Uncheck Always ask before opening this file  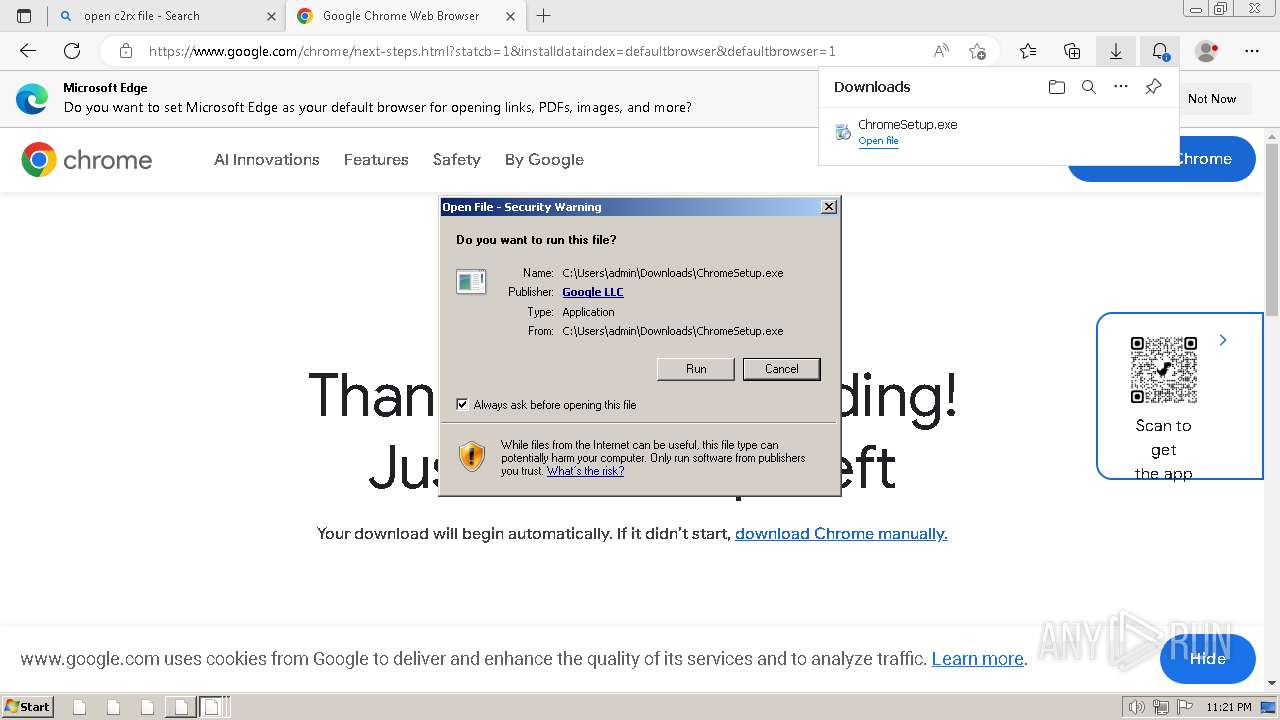462,405
